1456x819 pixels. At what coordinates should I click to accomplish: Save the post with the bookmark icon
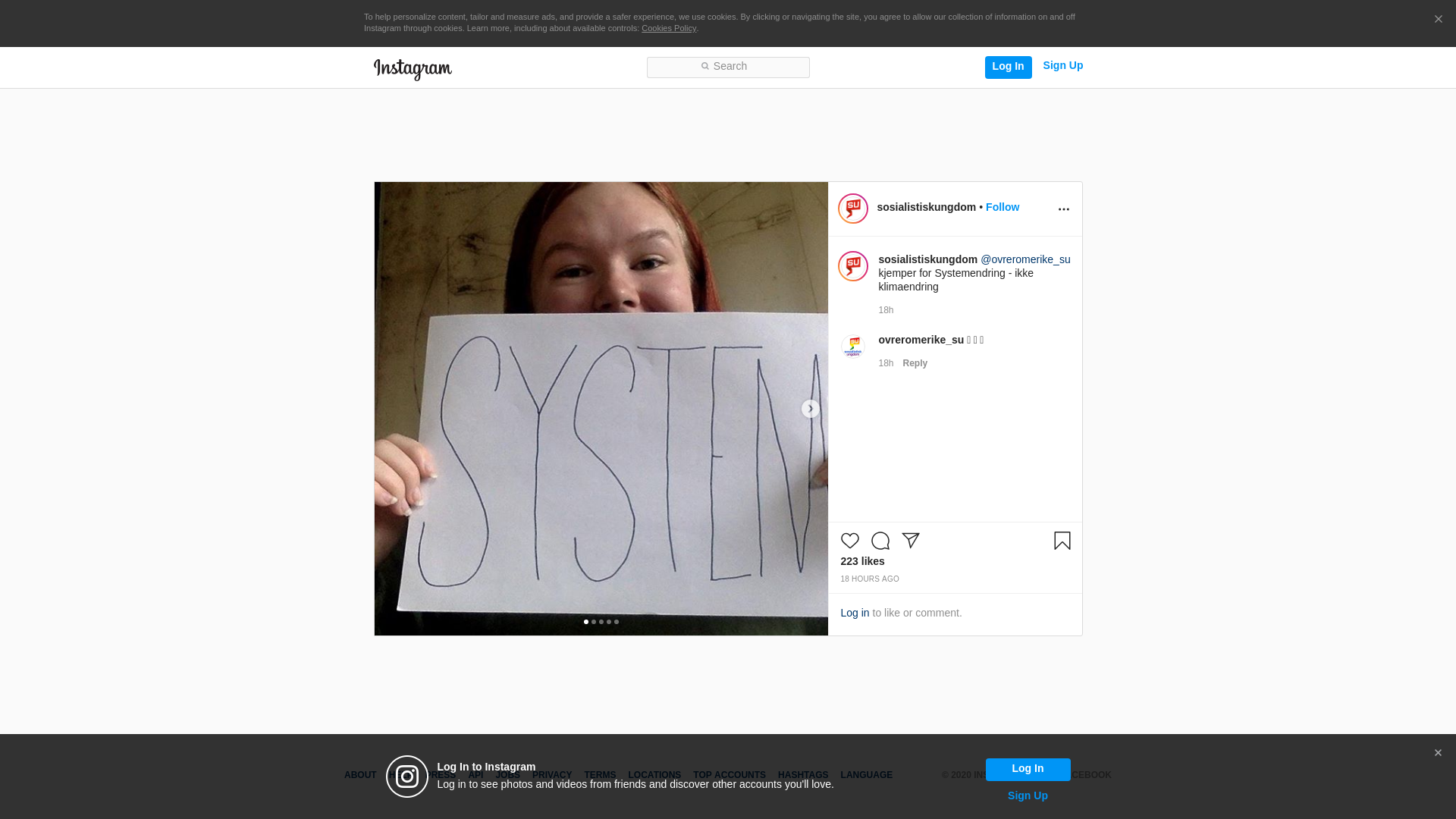(x=1062, y=541)
